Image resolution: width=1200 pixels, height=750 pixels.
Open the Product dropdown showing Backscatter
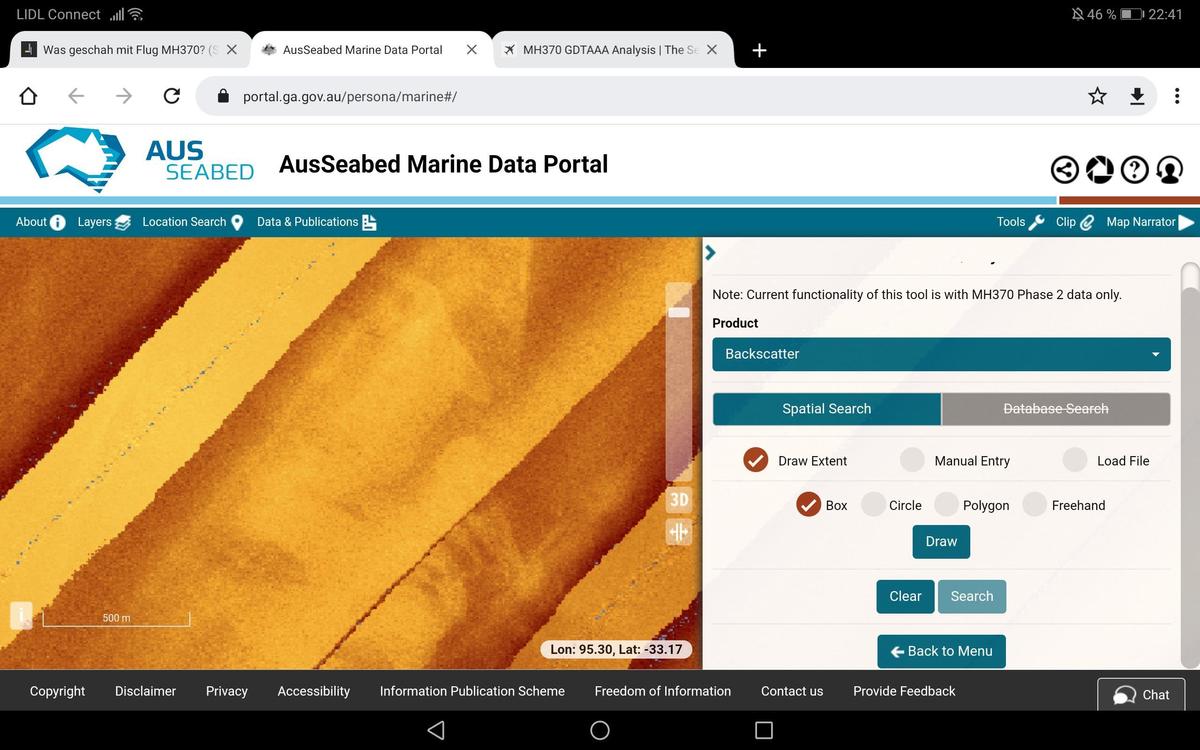click(x=941, y=354)
